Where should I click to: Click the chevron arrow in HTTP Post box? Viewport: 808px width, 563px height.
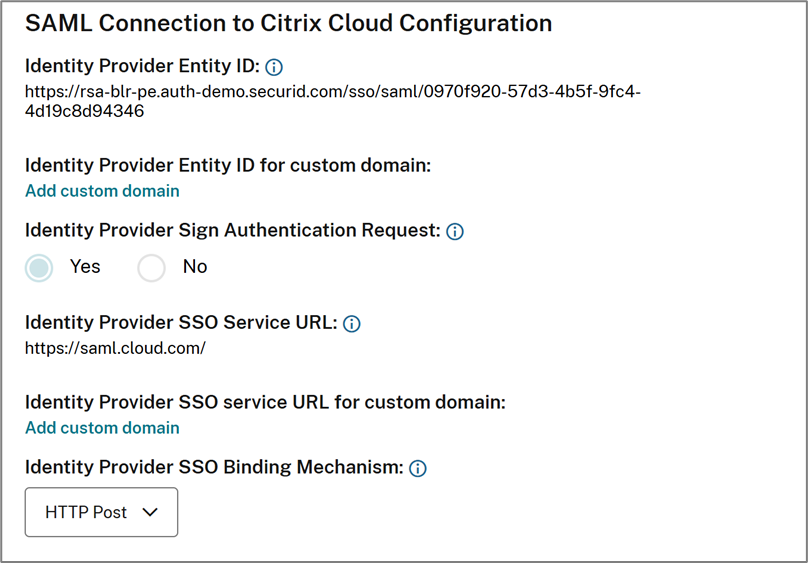pos(150,512)
